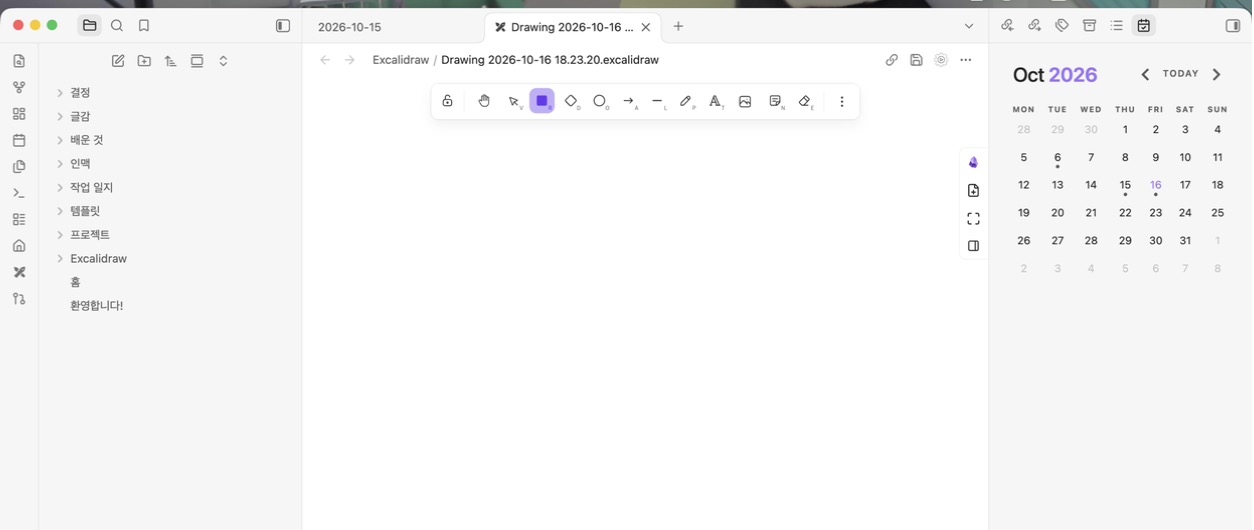Go to previous month in calendar
Image resolution: width=1254 pixels, height=530 pixels.
pos(1145,74)
